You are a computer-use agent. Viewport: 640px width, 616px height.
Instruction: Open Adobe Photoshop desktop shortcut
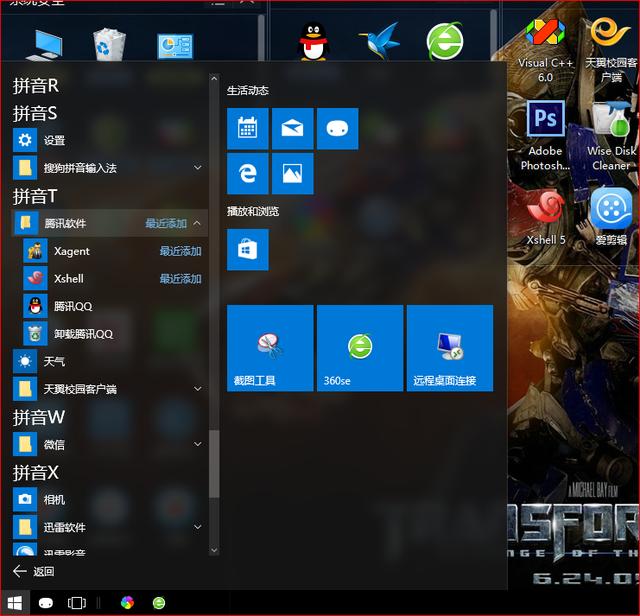546,135
